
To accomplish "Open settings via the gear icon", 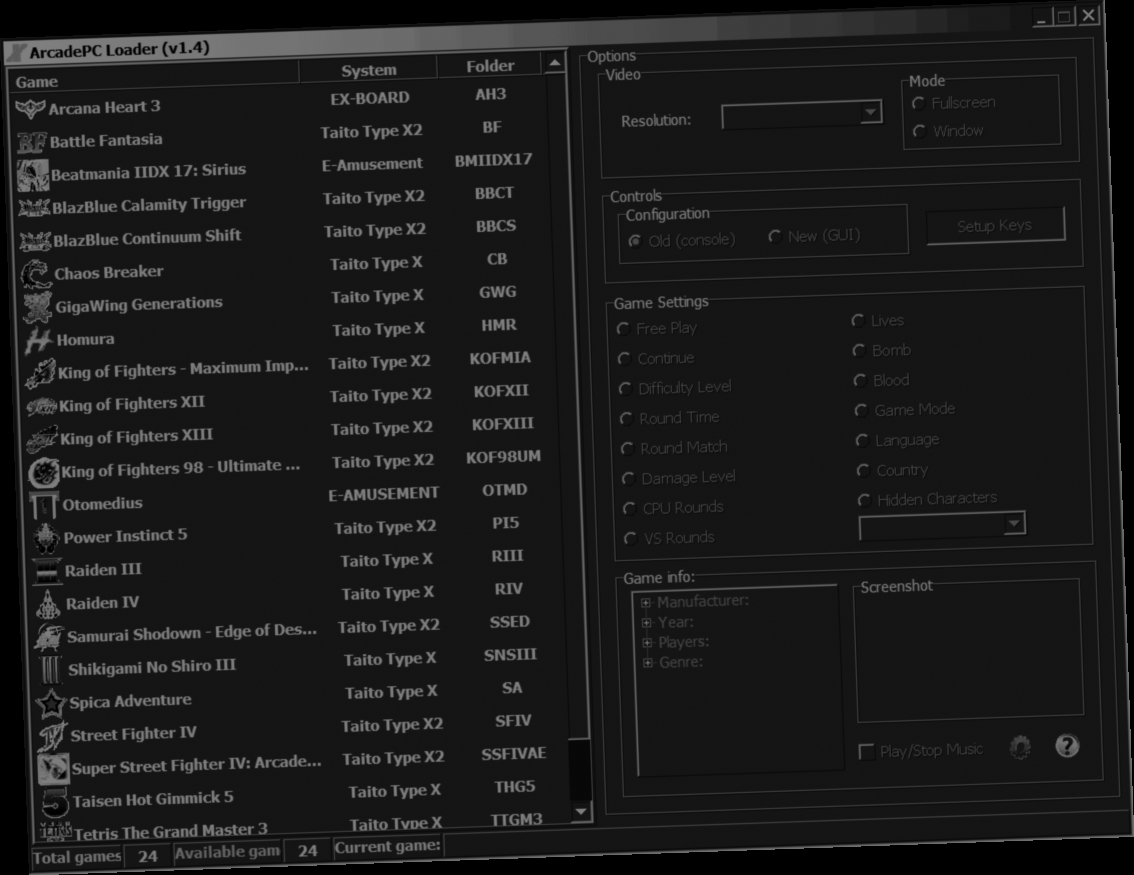I will (x=1020, y=748).
